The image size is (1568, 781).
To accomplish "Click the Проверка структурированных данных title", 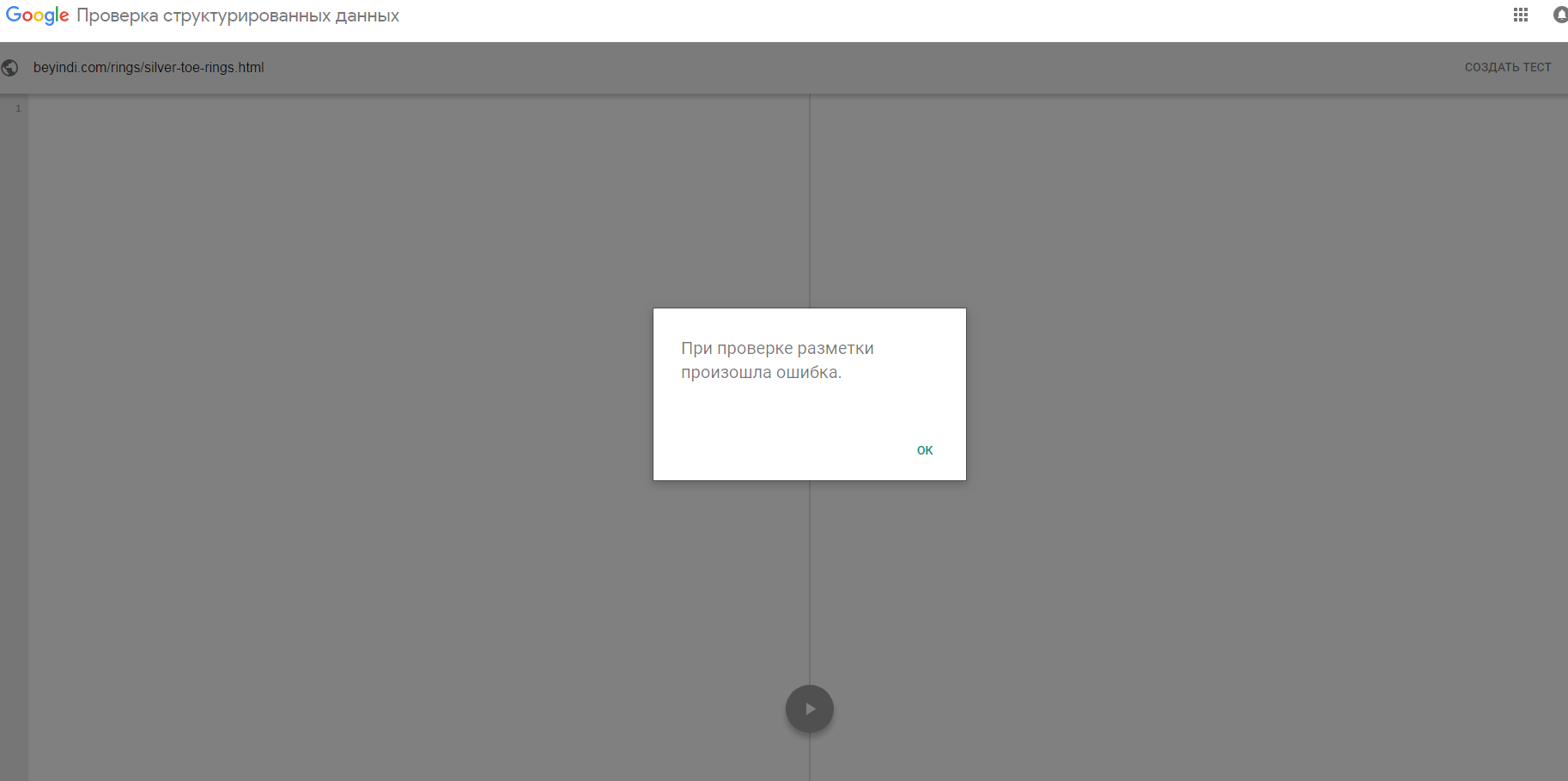I will click(238, 16).
